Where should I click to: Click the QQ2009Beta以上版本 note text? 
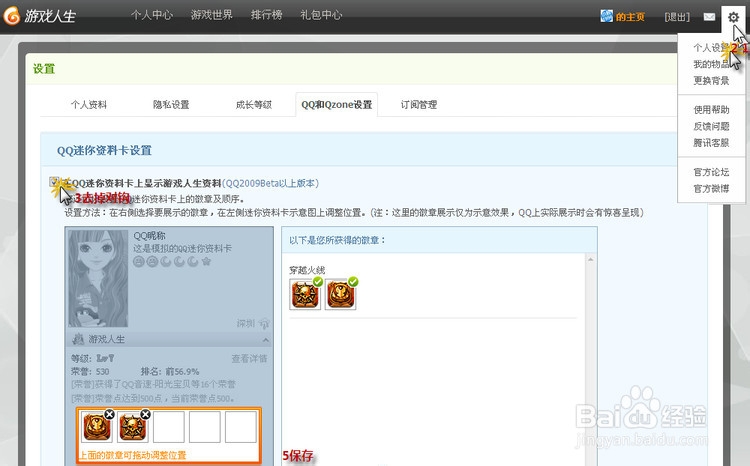tap(270, 183)
